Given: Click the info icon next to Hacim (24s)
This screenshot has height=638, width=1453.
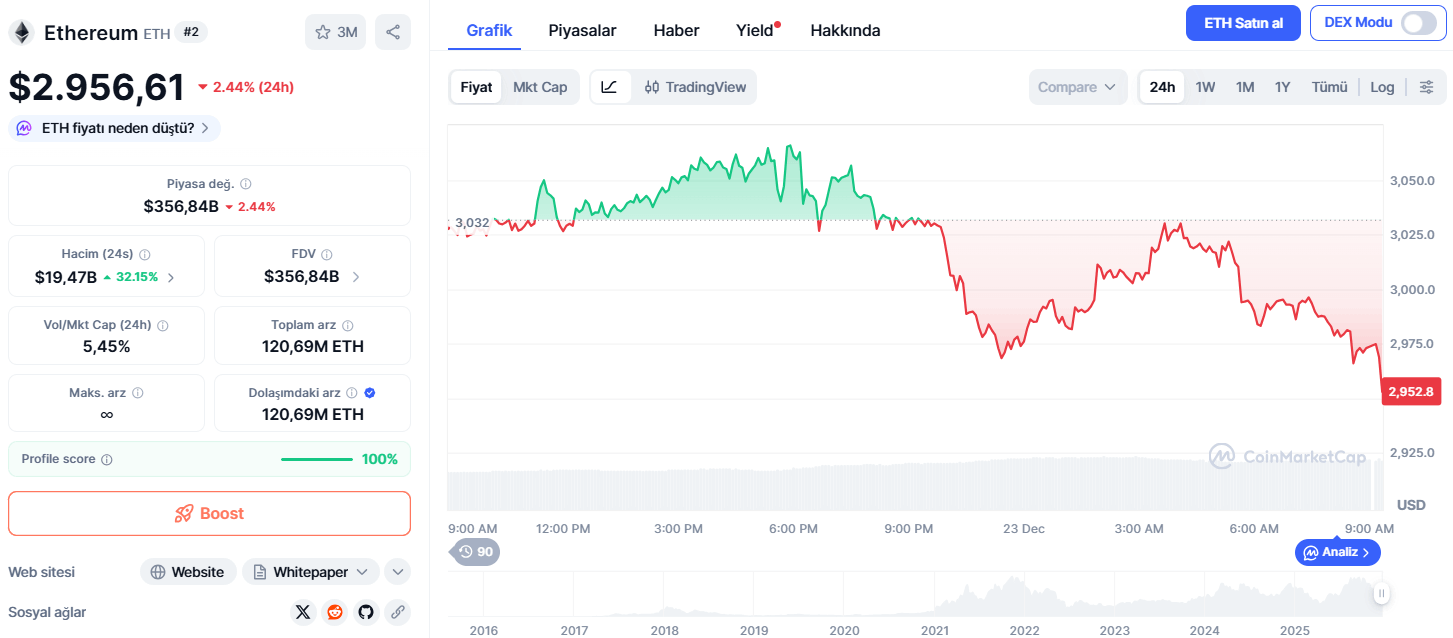Looking at the screenshot, I should [x=145, y=255].
